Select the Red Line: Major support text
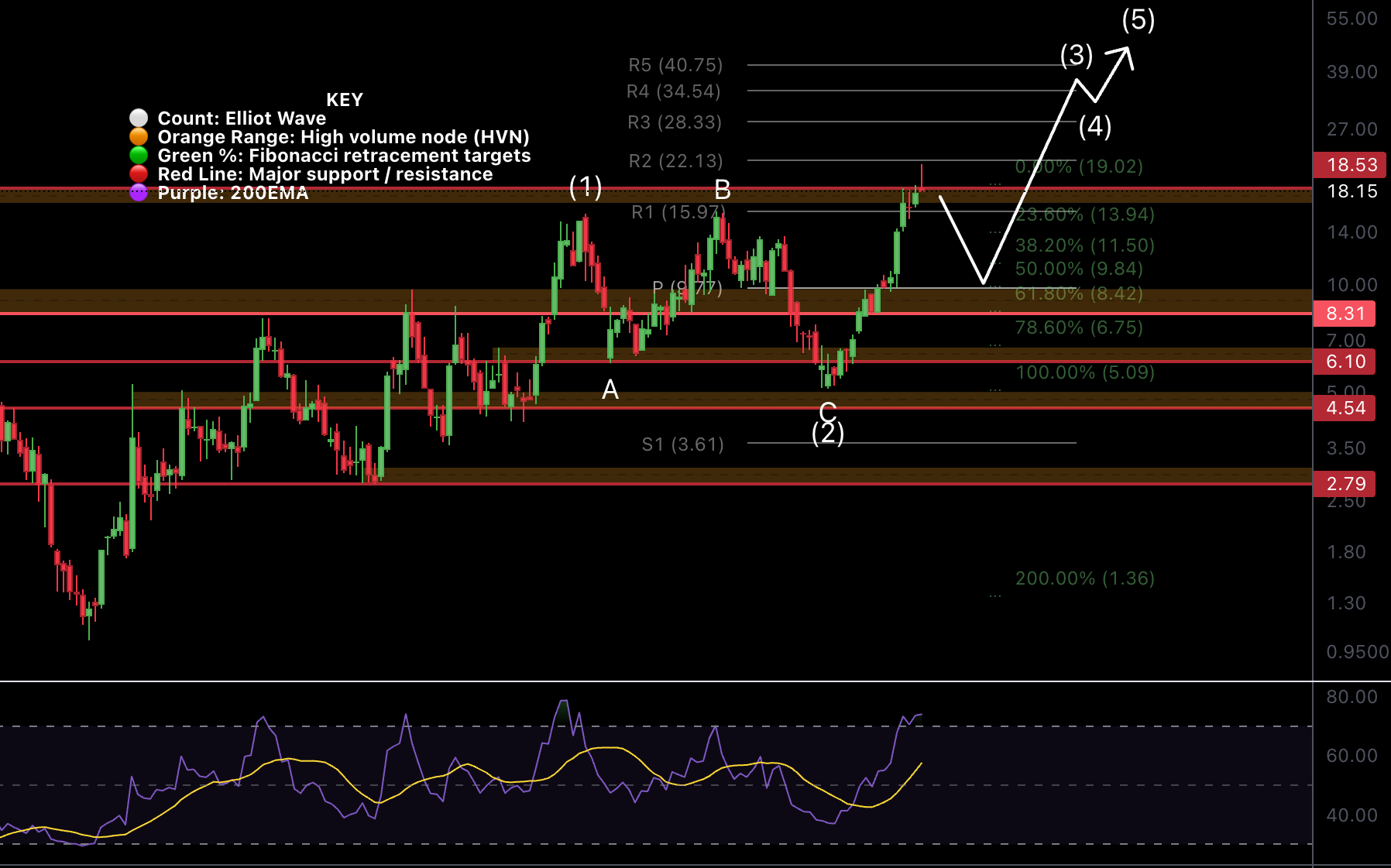Image resolution: width=1391 pixels, height=868 pixels. (325, 174)
